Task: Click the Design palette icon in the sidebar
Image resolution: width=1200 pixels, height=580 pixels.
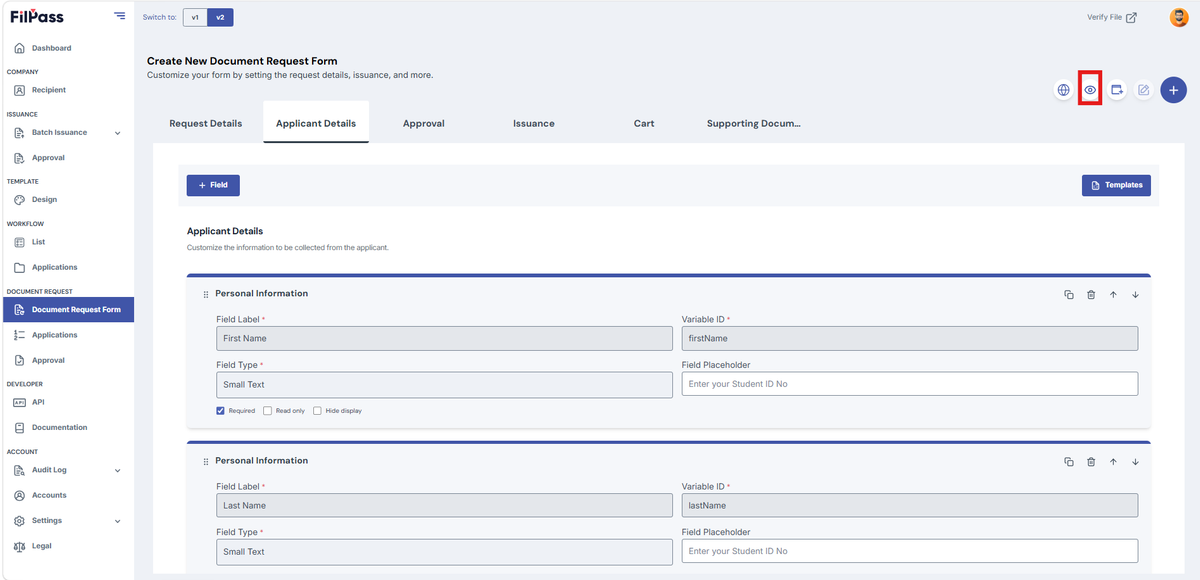Action: [20, 200]
